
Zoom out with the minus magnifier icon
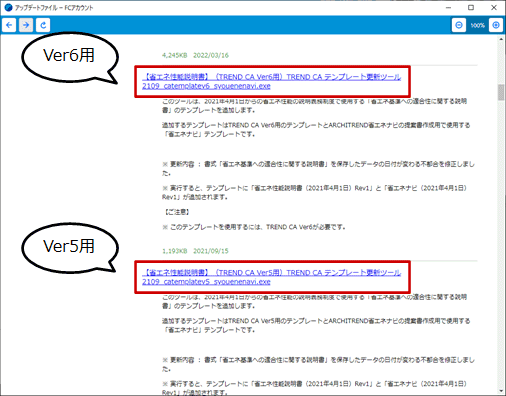459,25
